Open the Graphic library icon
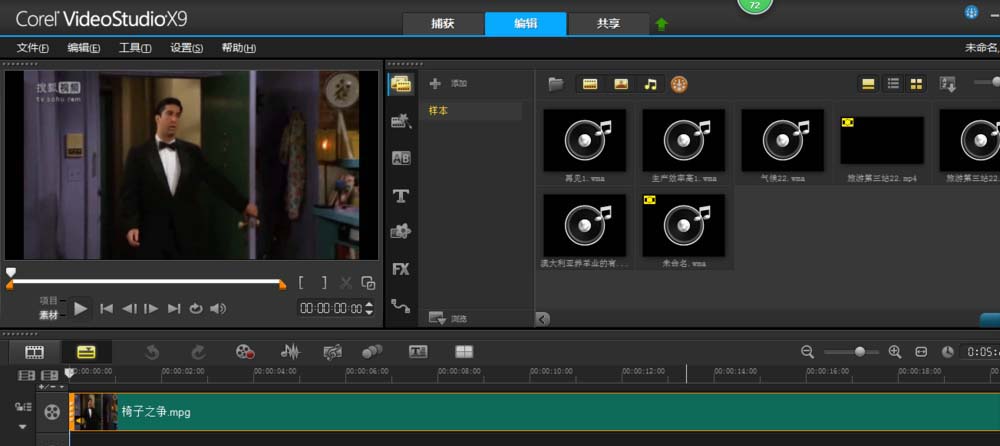The height and width of the screenshot is (446, 1000). pos(401,232)
